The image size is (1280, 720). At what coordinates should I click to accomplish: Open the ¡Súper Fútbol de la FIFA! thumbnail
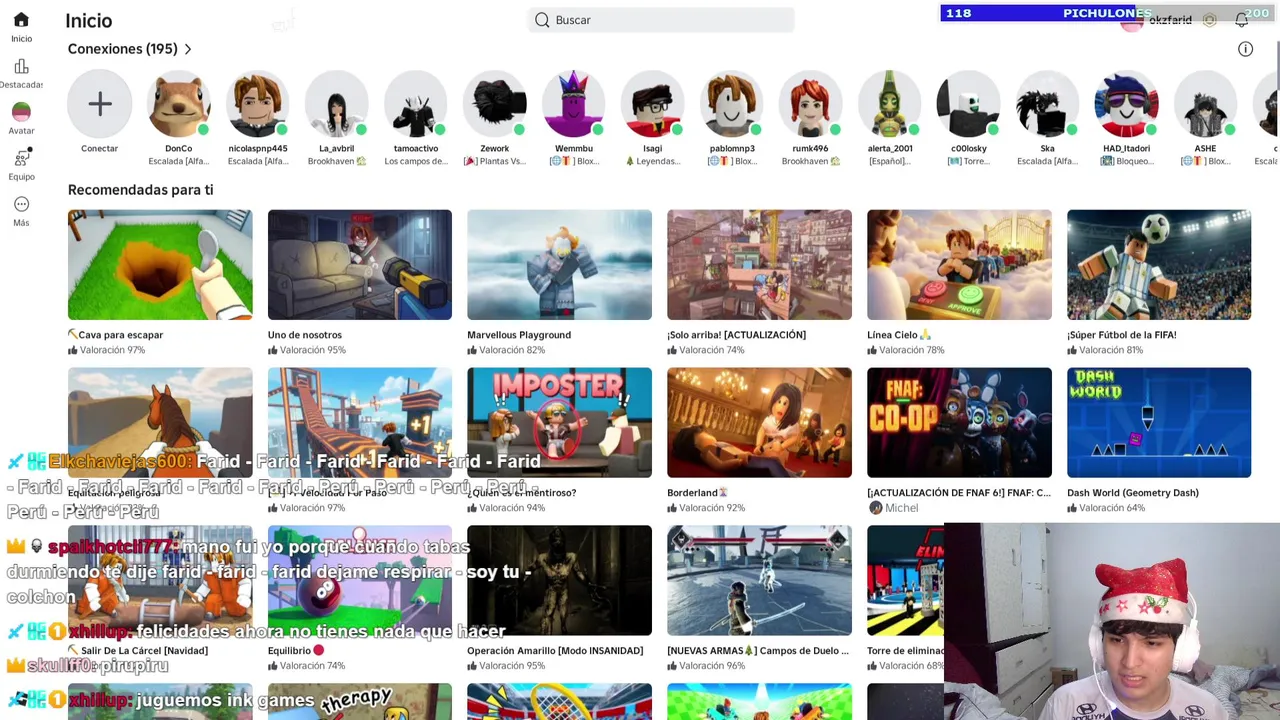pos(1159,265)
